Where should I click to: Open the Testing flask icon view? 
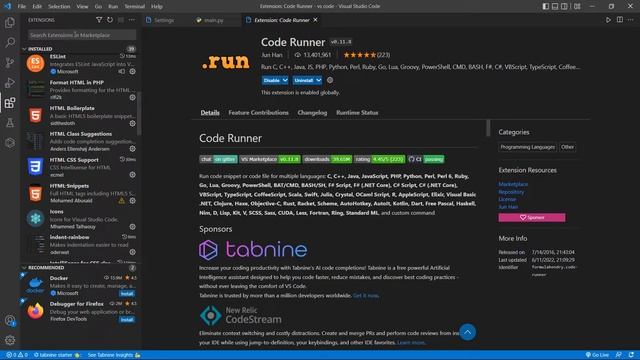10,122
